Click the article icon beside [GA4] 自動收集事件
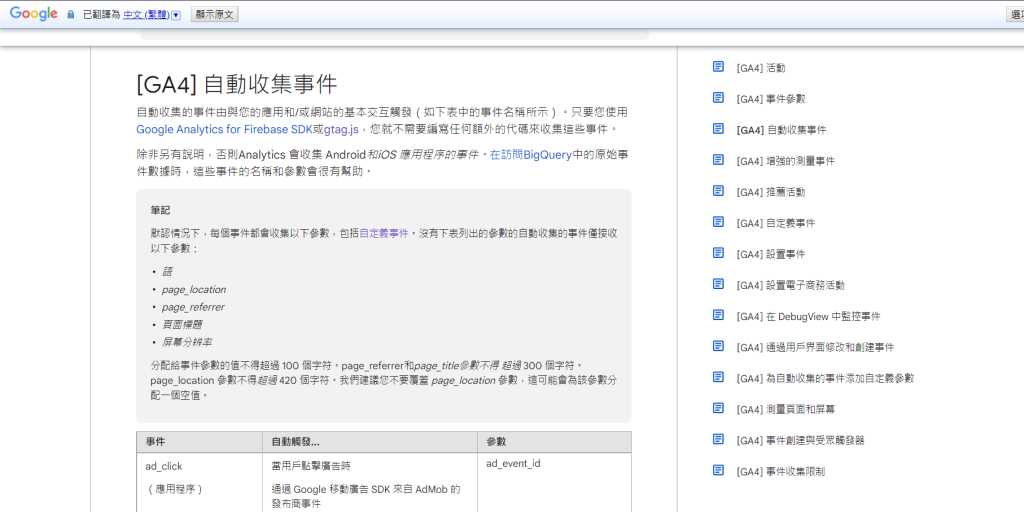 click(718, 129)
